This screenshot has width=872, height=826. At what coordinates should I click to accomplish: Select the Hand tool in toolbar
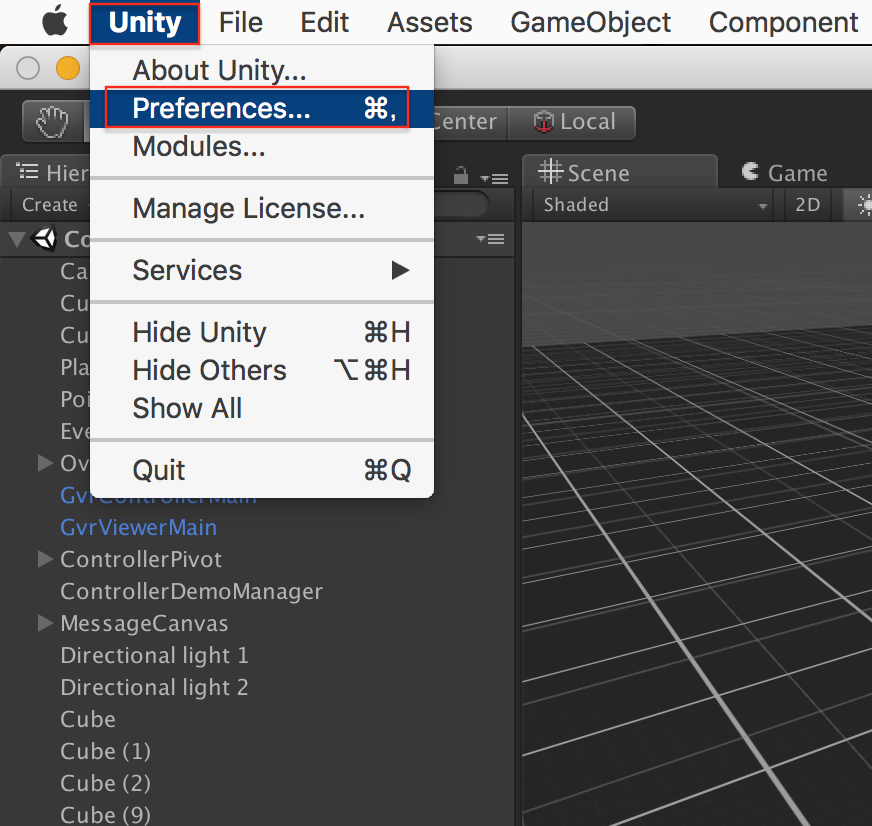[53, 122]
